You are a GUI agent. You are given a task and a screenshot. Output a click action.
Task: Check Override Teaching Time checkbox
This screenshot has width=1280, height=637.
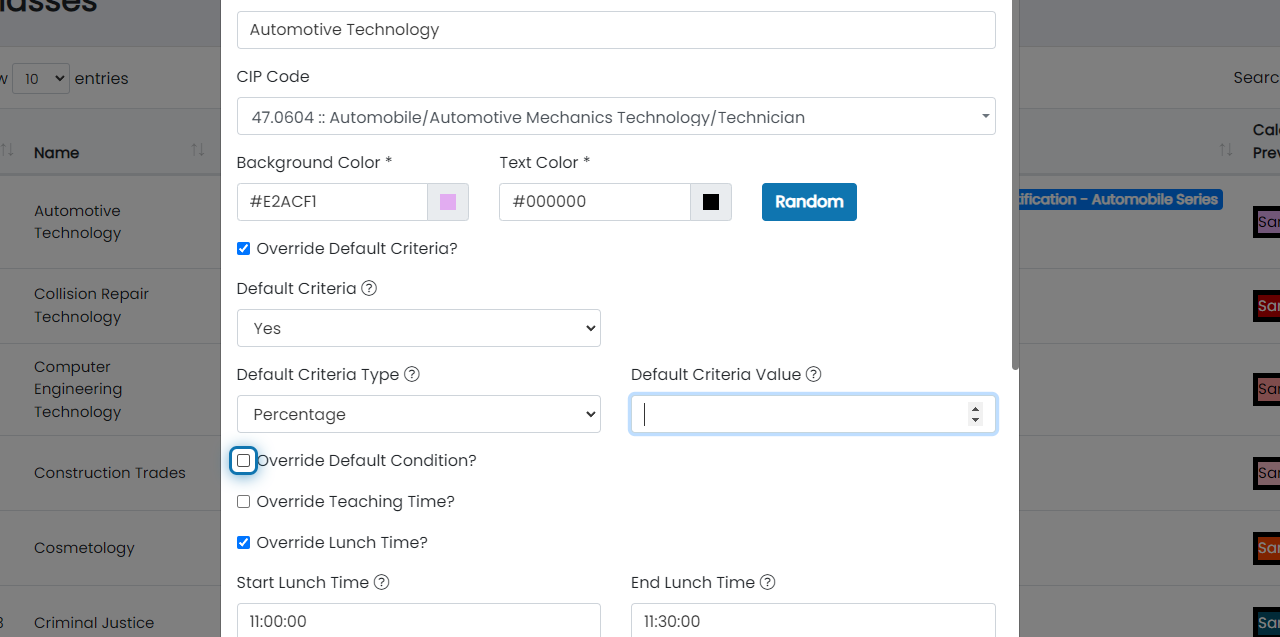click(x=243, y=501)
